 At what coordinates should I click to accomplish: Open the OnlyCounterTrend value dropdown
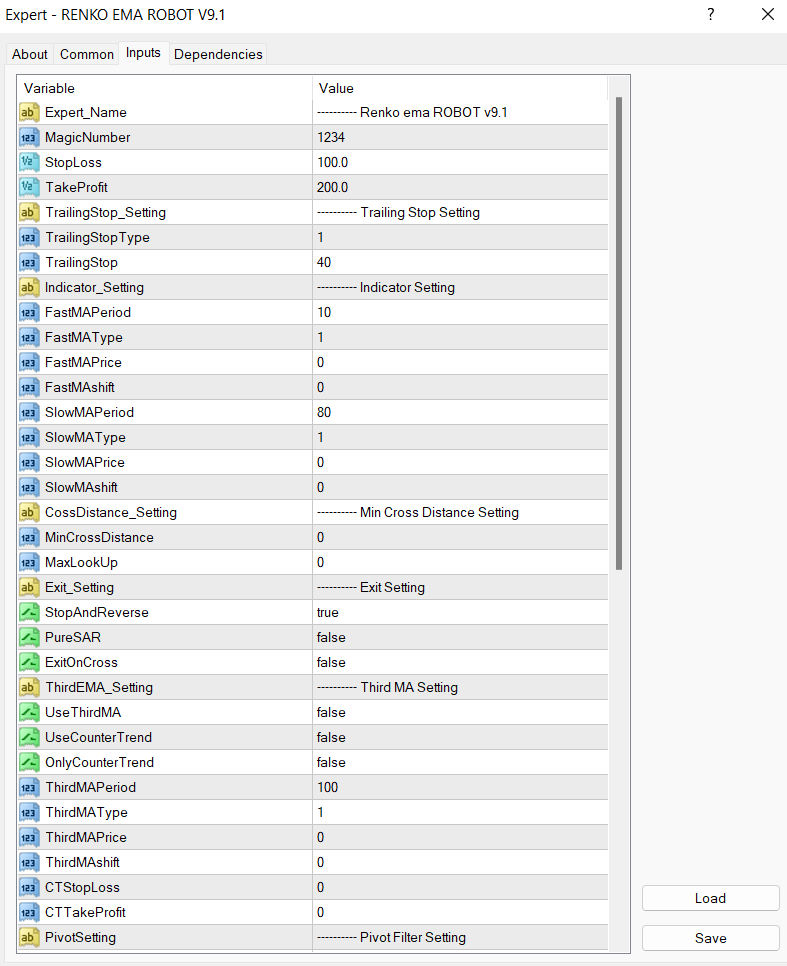tap(460, 762)
